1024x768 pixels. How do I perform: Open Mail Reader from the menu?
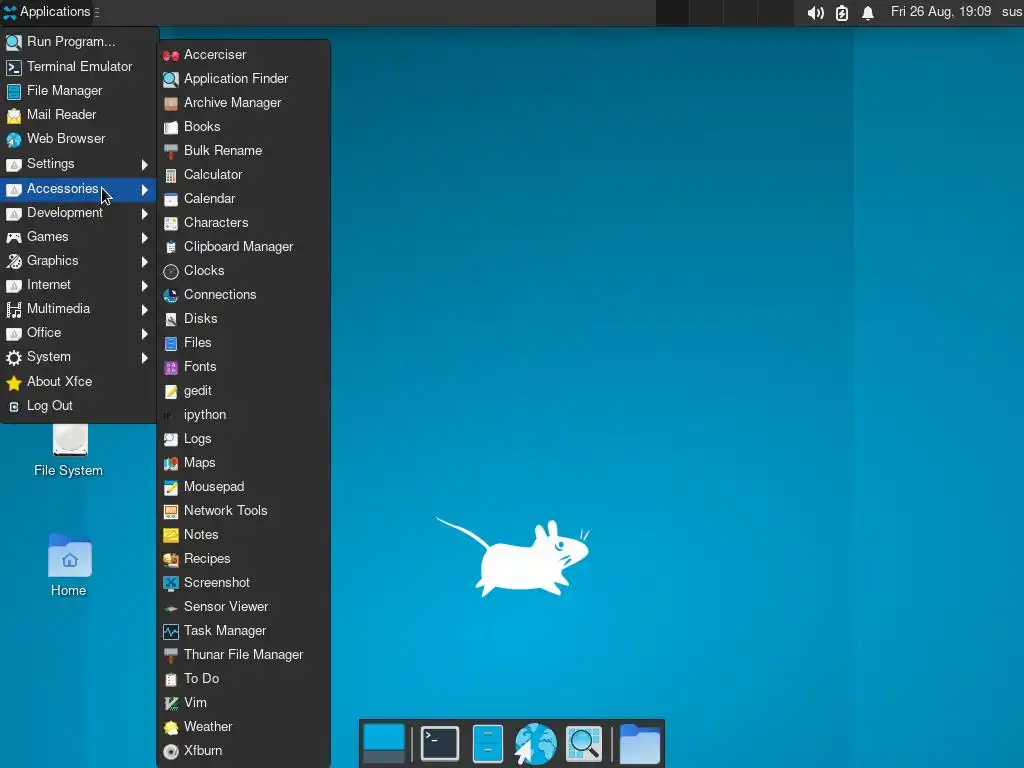[78, 115]
